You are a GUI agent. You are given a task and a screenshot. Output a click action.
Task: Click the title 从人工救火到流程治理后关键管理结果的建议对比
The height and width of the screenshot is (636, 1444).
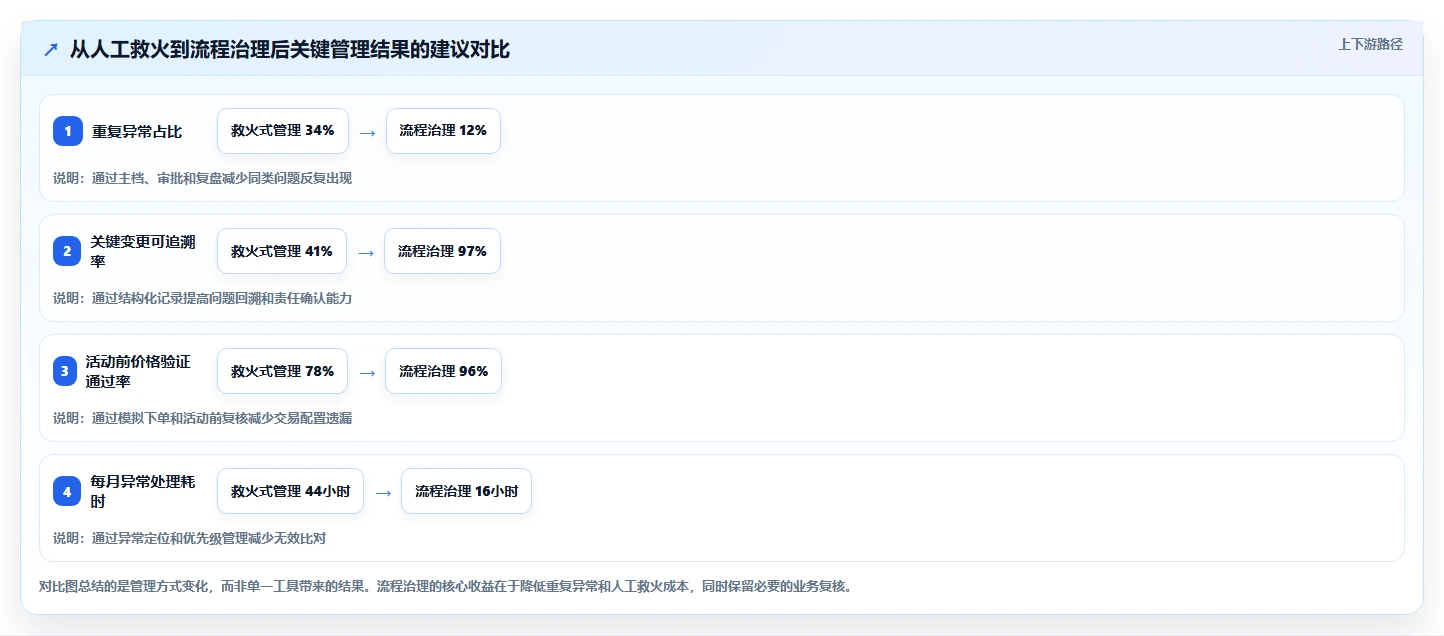[290, 50]
